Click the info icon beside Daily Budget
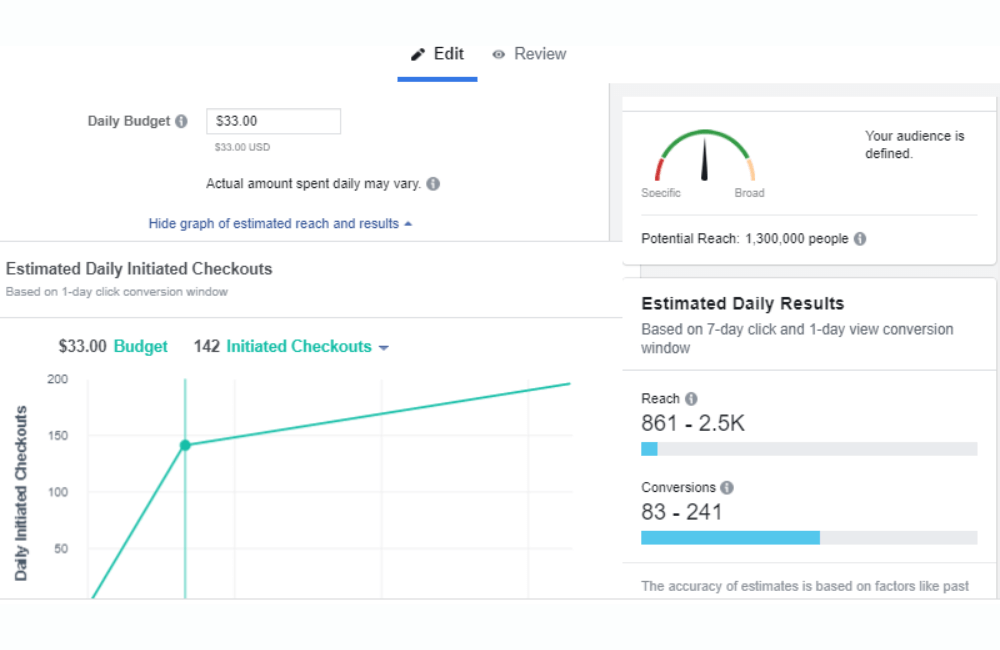 coord(181,122)
